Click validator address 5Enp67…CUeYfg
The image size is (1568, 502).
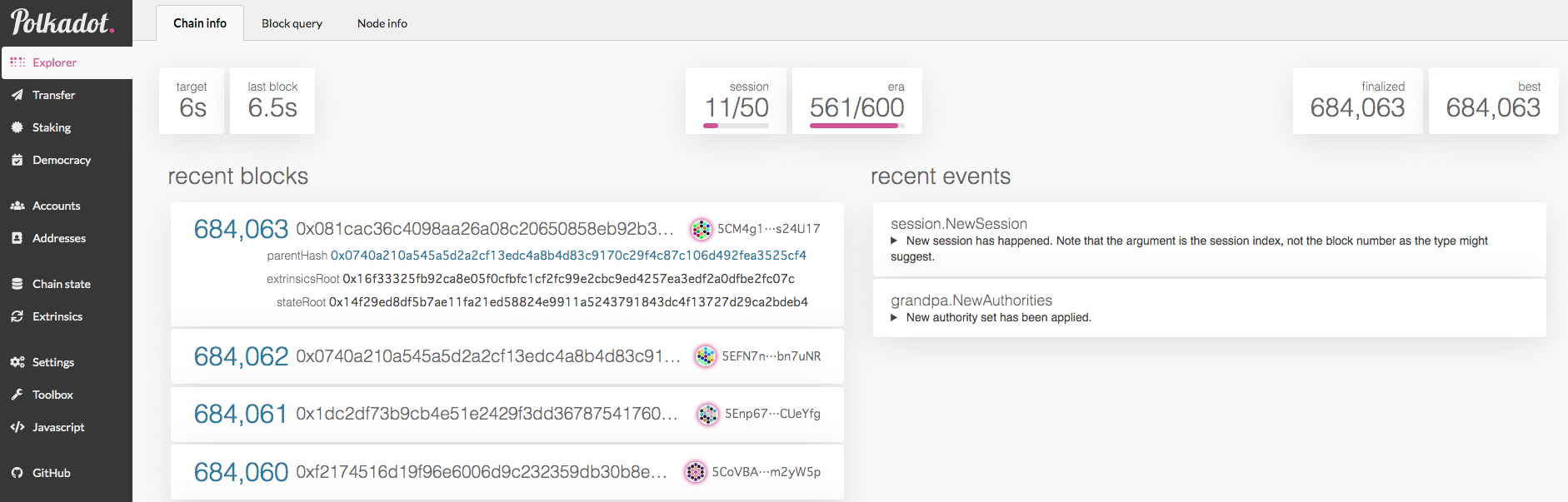click(x=772, y=414)
